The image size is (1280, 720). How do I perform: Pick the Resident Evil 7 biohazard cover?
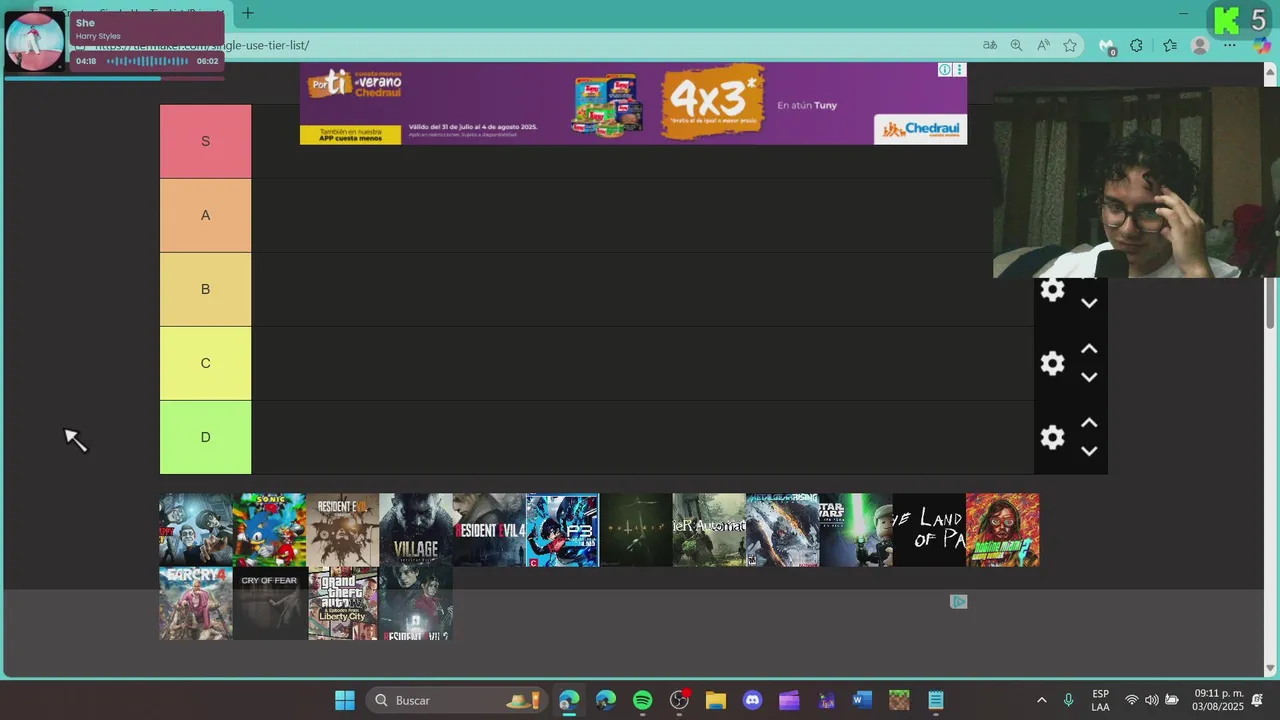tap(343, 530)
